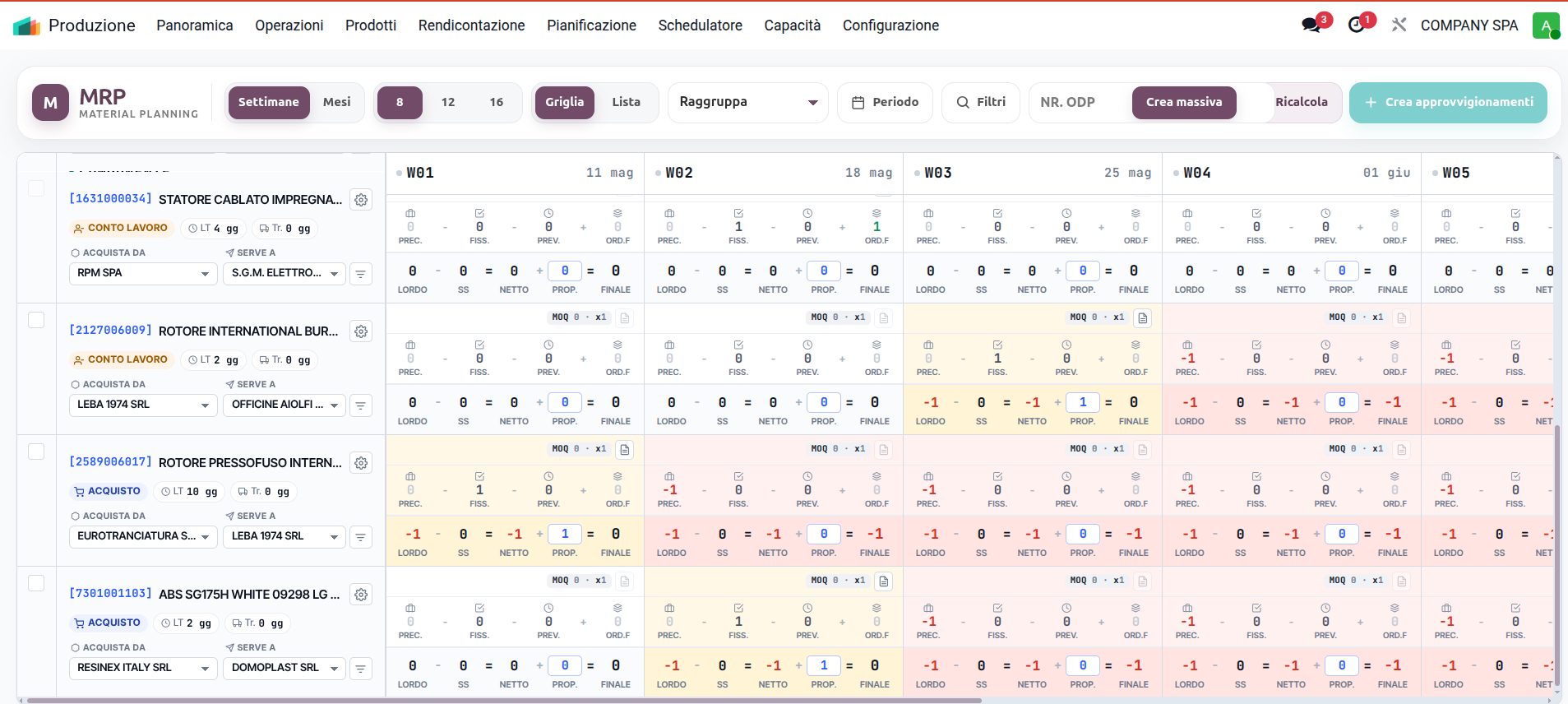The width and height of the screenshot is (1568, 704).
Task: Open user avatar menu
Action: pos(1546,25)
